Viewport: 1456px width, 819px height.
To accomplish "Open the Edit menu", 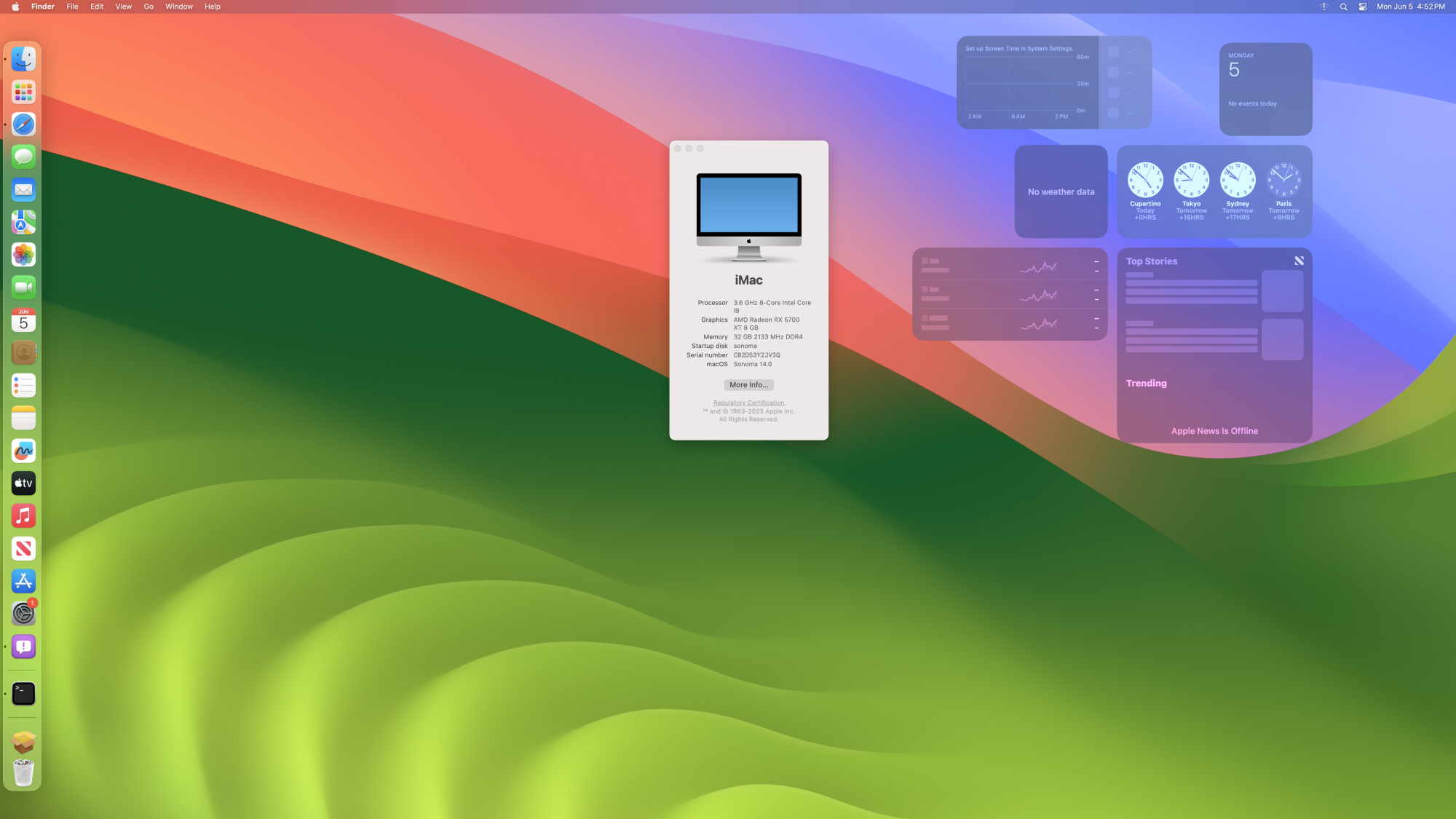I will point(97,7).
